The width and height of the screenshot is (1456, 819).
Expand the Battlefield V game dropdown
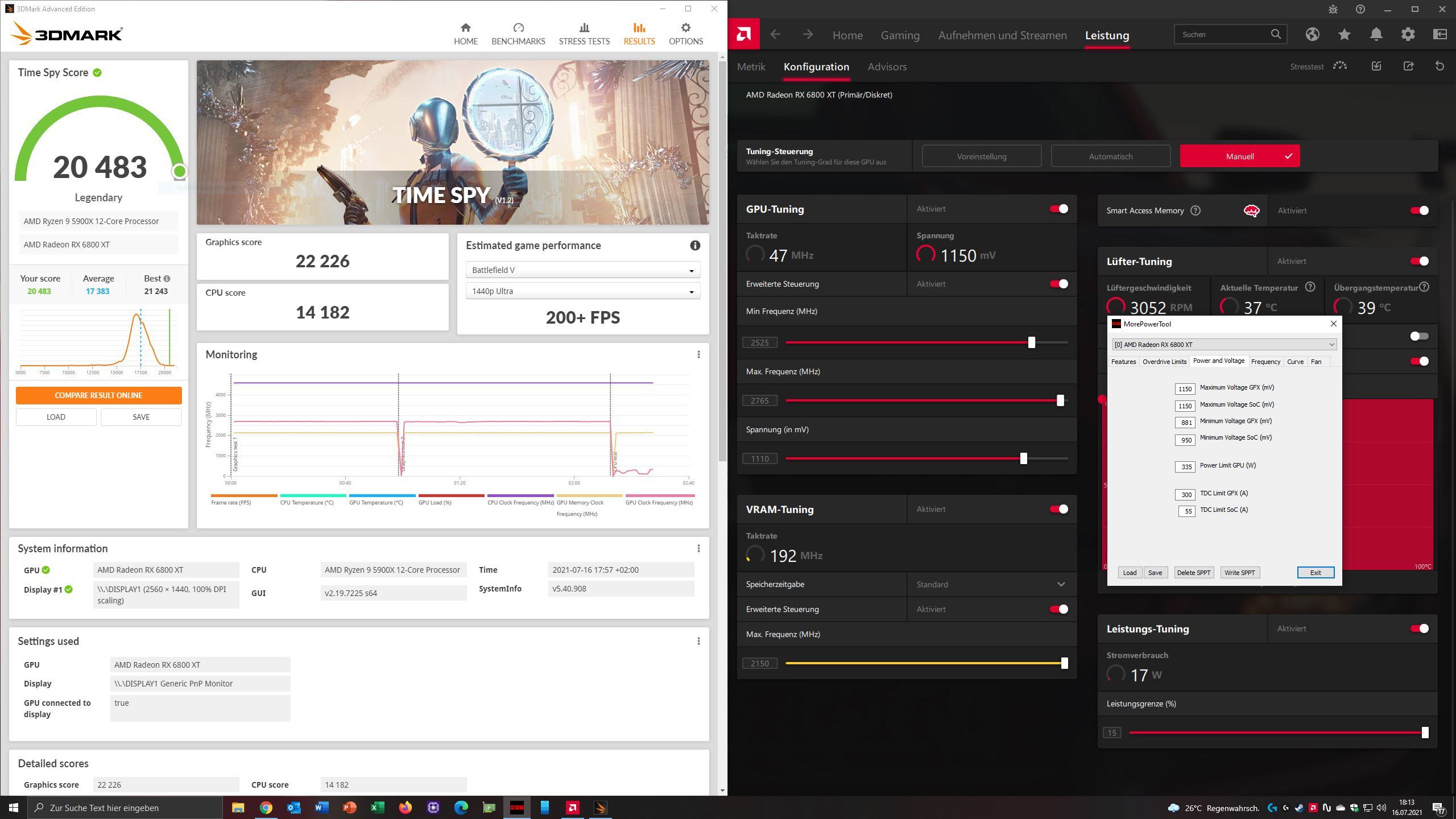582,270
